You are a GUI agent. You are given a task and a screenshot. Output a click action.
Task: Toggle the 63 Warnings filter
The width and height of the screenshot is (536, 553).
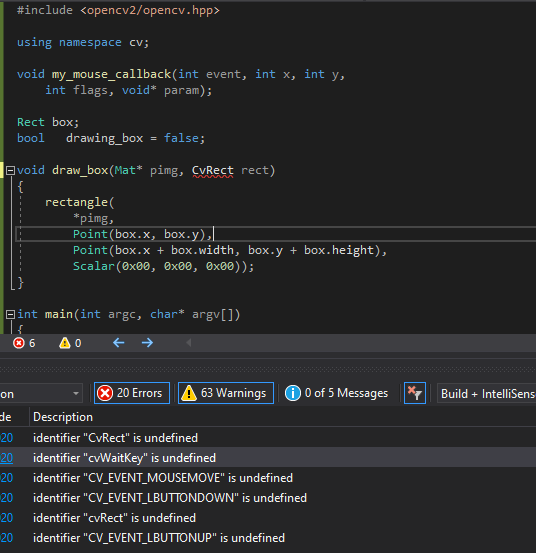click(x=226, y=393)
